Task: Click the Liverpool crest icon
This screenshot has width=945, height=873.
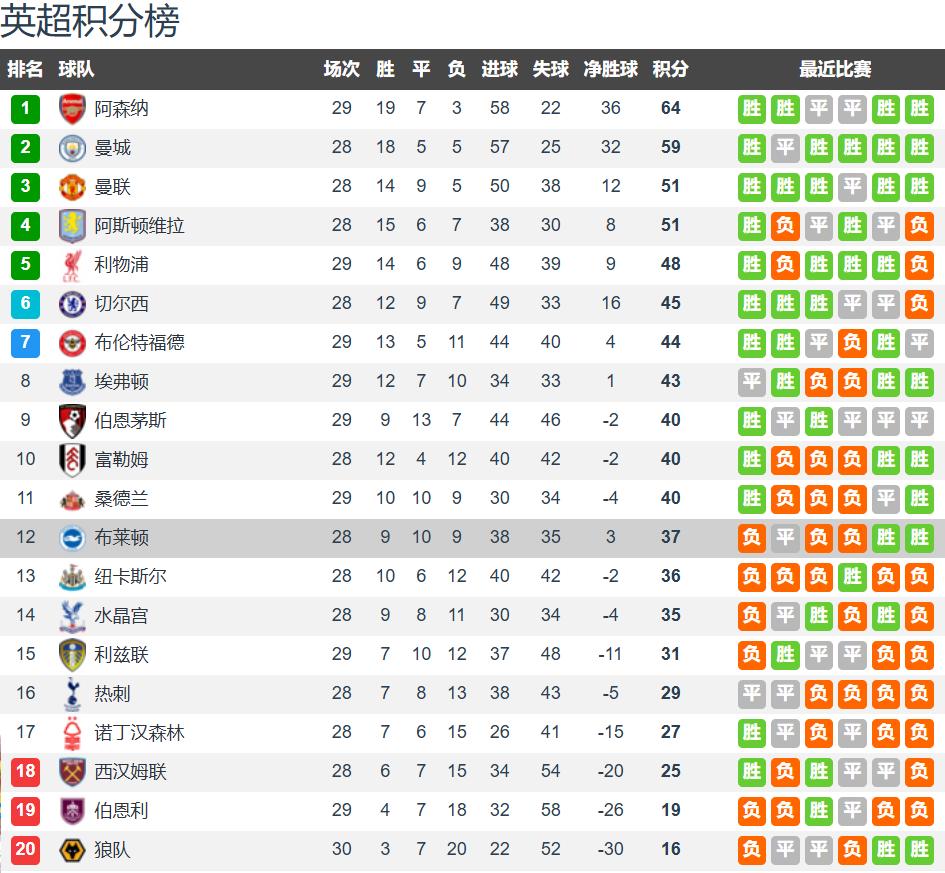Action: tap(72, 264)
